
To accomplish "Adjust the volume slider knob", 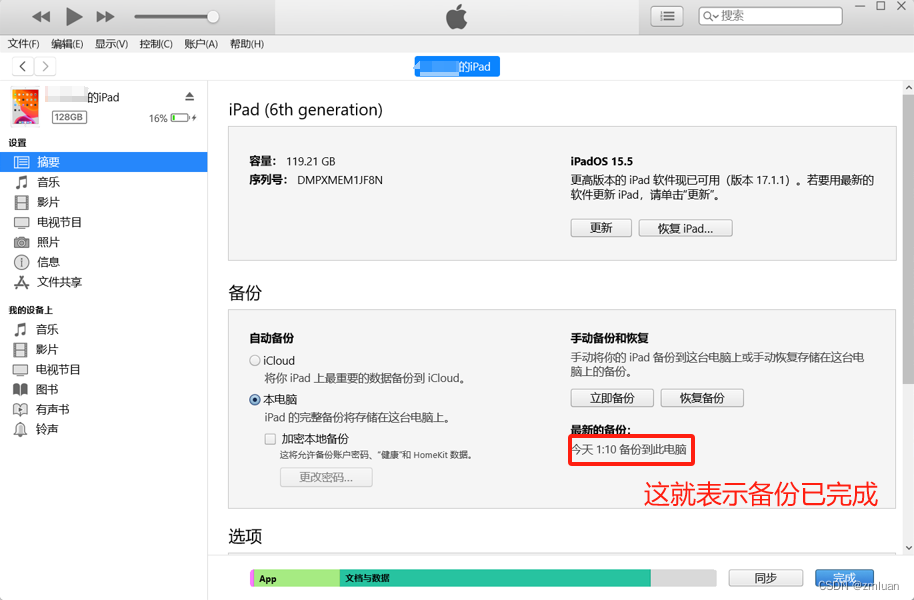I will tap(213, 17).
